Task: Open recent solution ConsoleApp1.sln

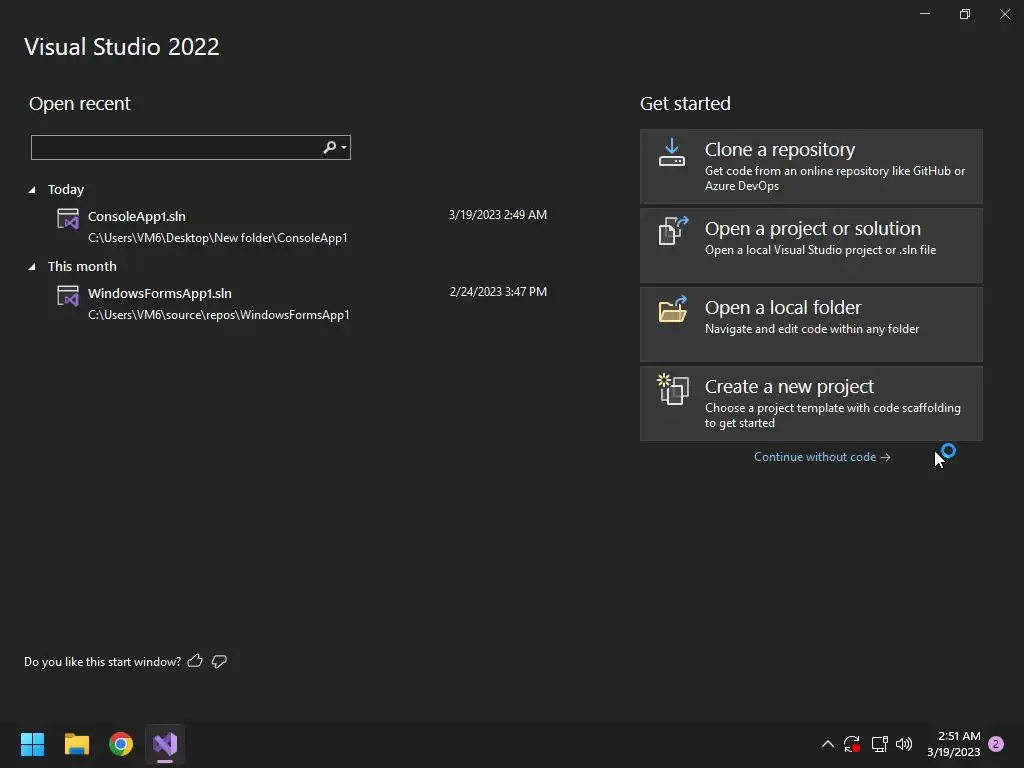Action: pyautogui.click(x=136, y=216)
